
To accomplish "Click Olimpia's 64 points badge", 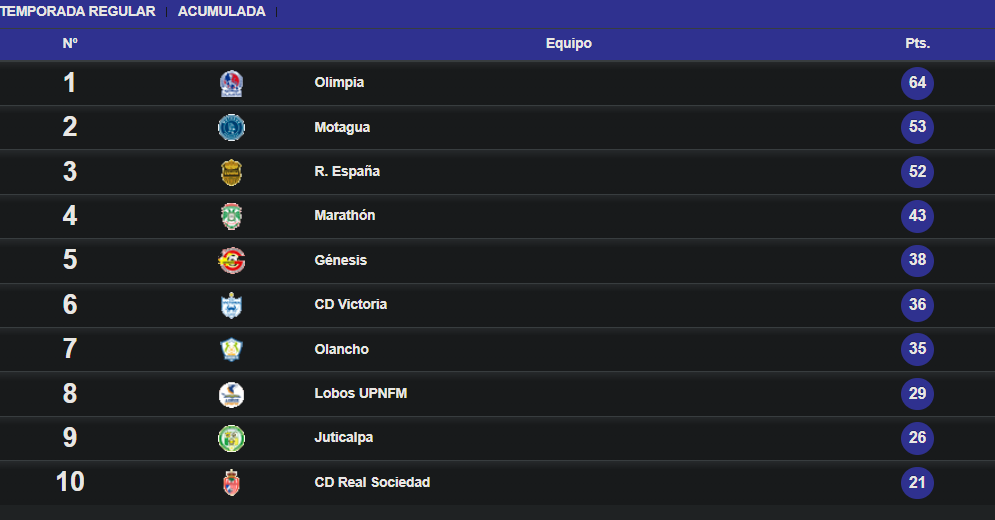I will pos(918,83).
